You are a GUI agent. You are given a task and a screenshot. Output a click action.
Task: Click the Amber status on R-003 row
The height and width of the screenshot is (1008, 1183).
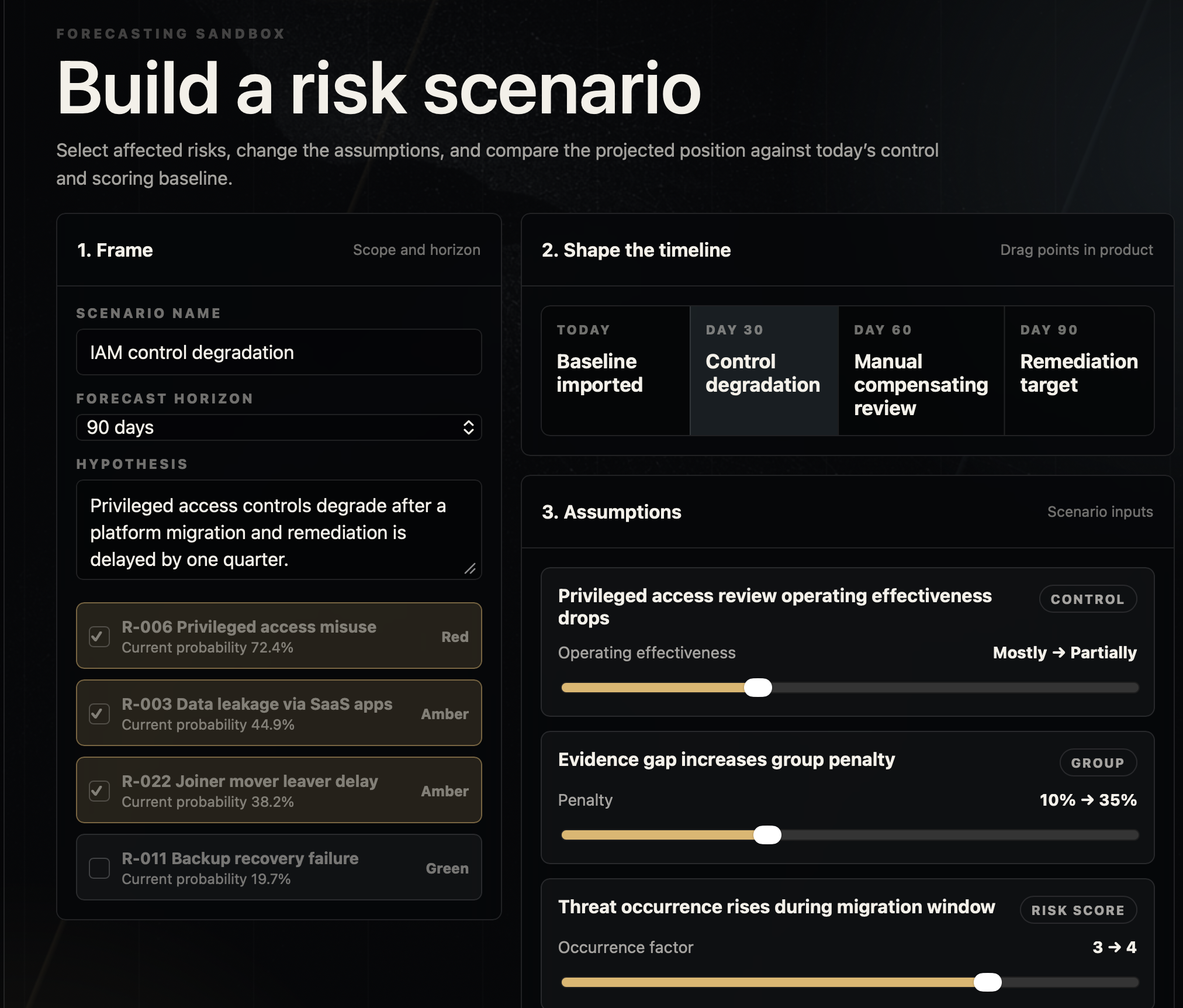(445, 714)
